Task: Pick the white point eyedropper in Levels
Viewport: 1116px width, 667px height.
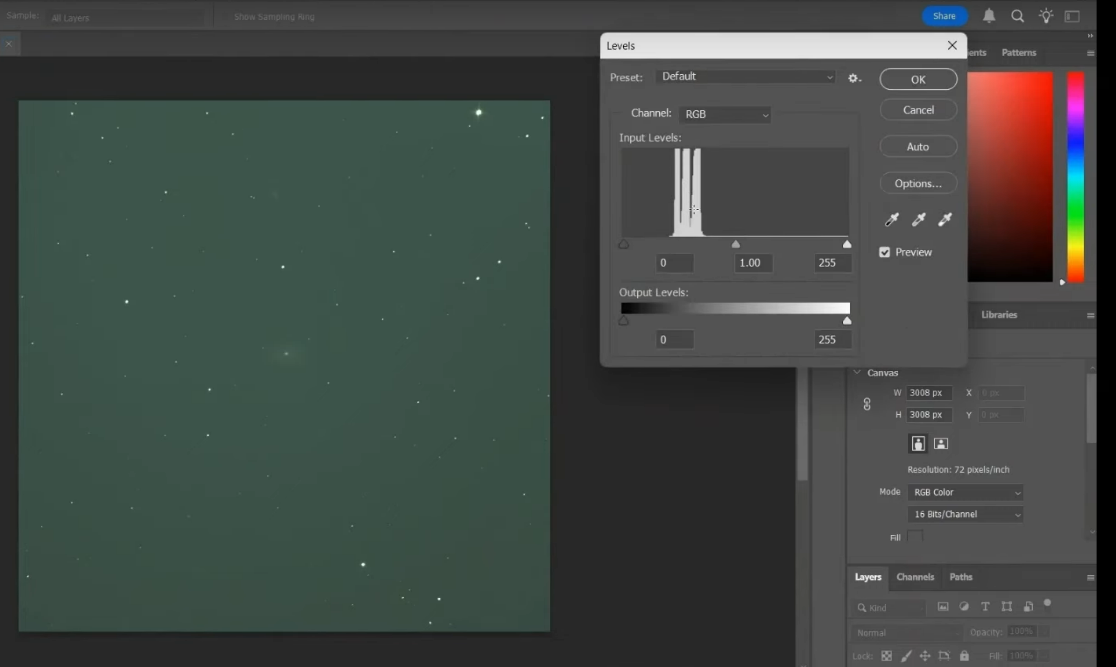Action: click(x=944, y=220)
